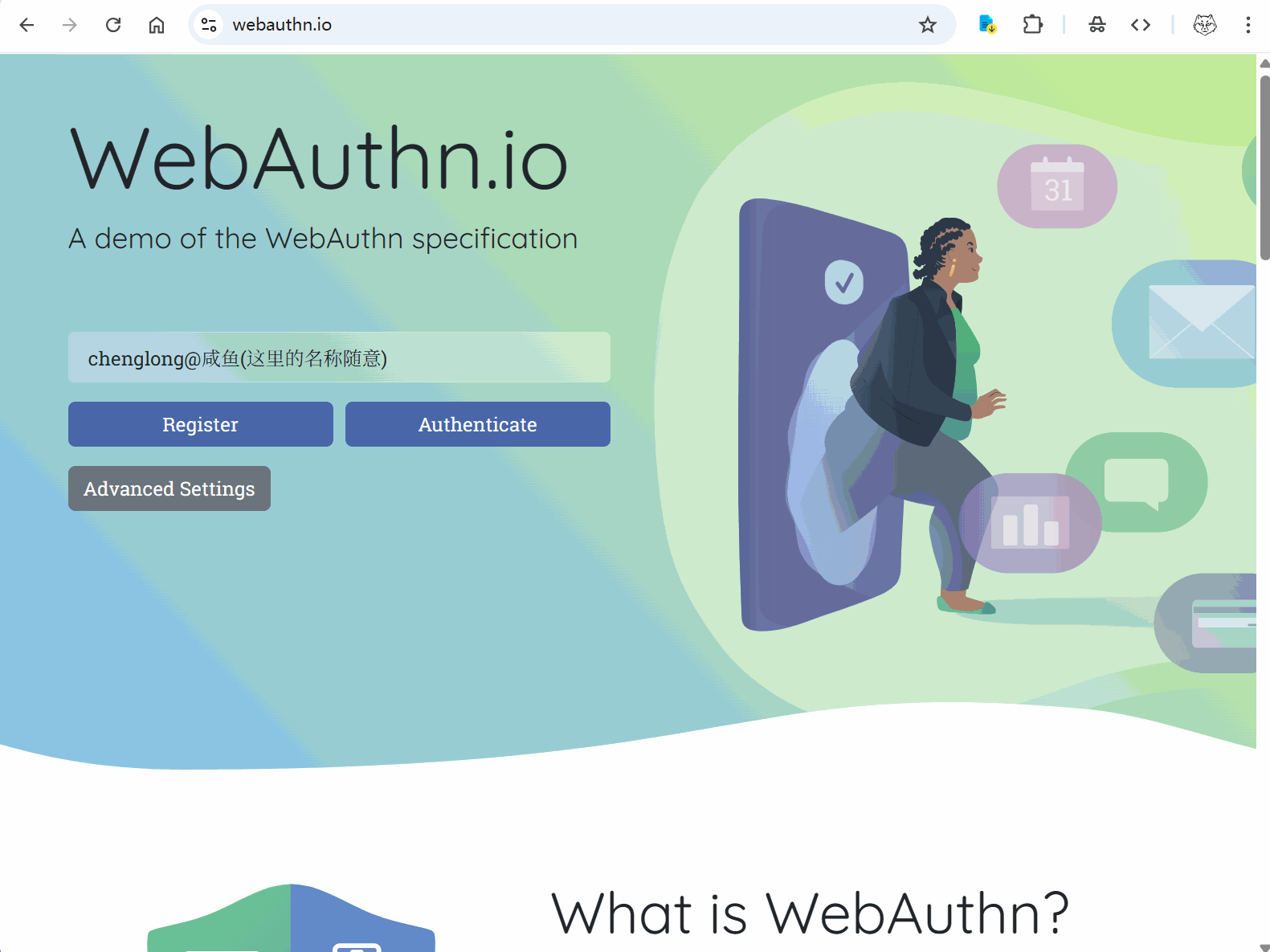Open the extensions puzzle icon
This screenshot has height=952, width=1270.
click(x=1033, y=25)
